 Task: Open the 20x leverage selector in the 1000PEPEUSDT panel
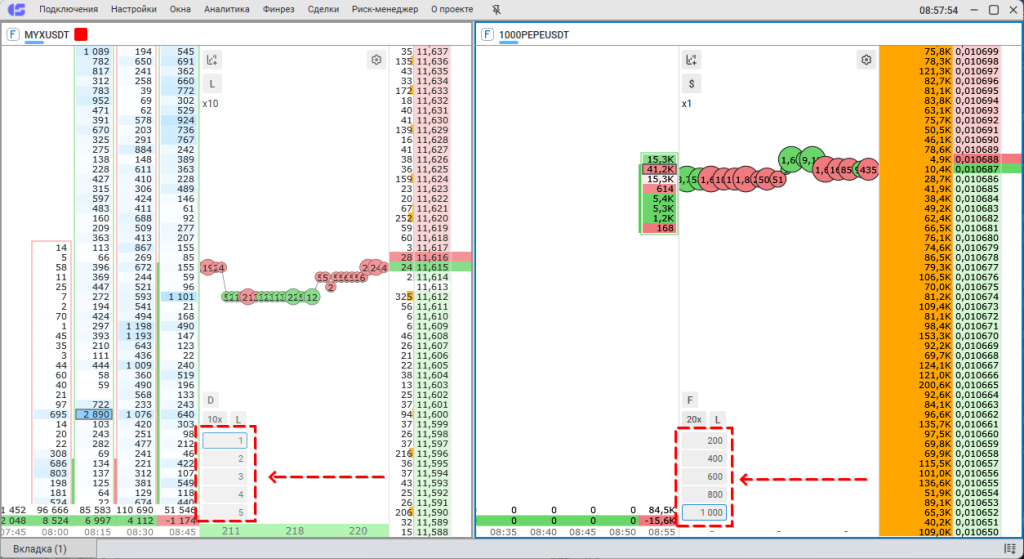pyautogui.click(x=692, y=419)
